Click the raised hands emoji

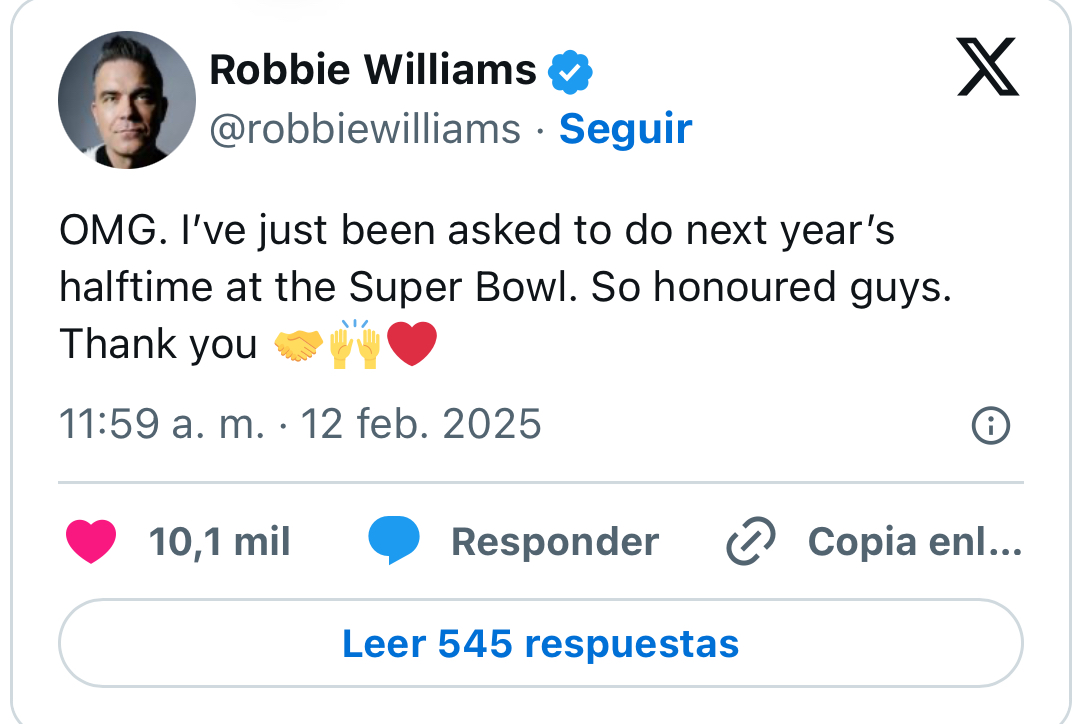click(x=355, y=345)
